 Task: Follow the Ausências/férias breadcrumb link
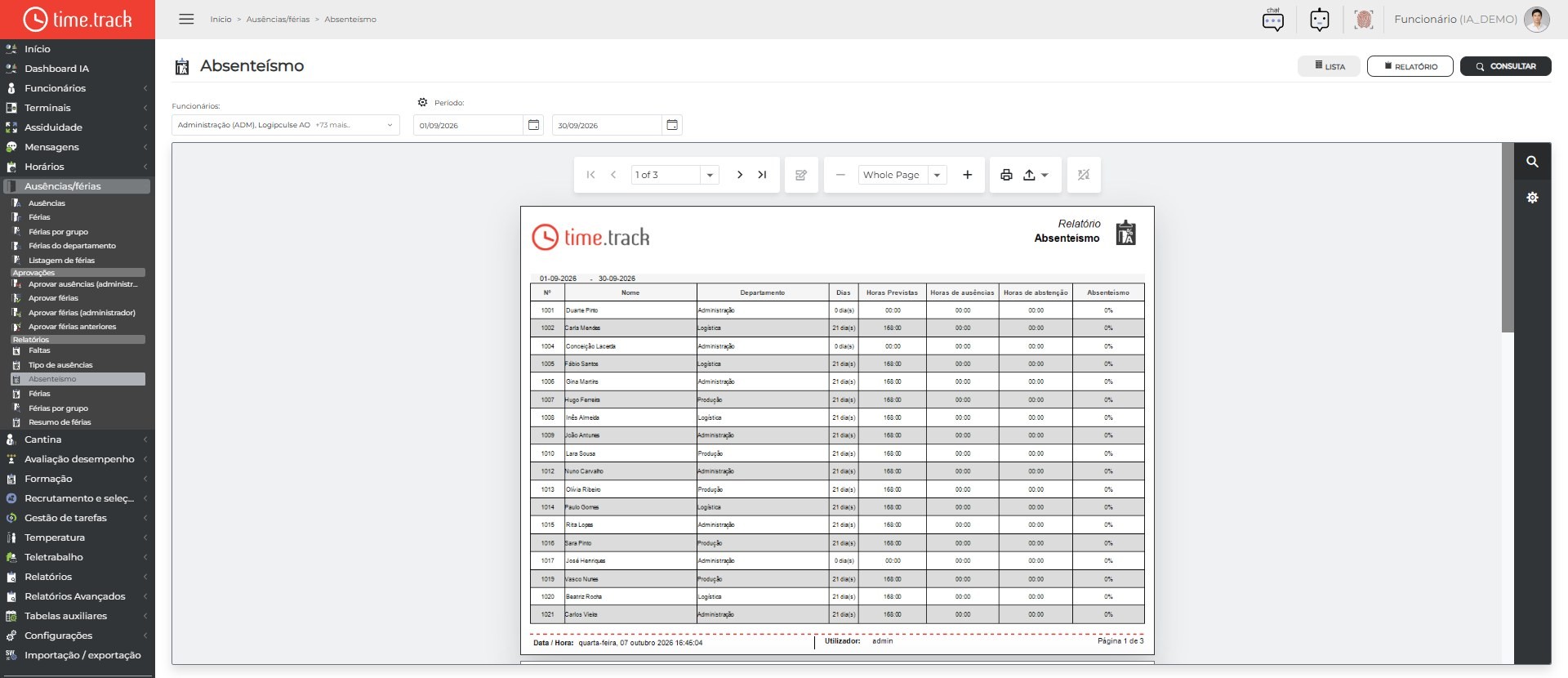[x=278, y=20]
